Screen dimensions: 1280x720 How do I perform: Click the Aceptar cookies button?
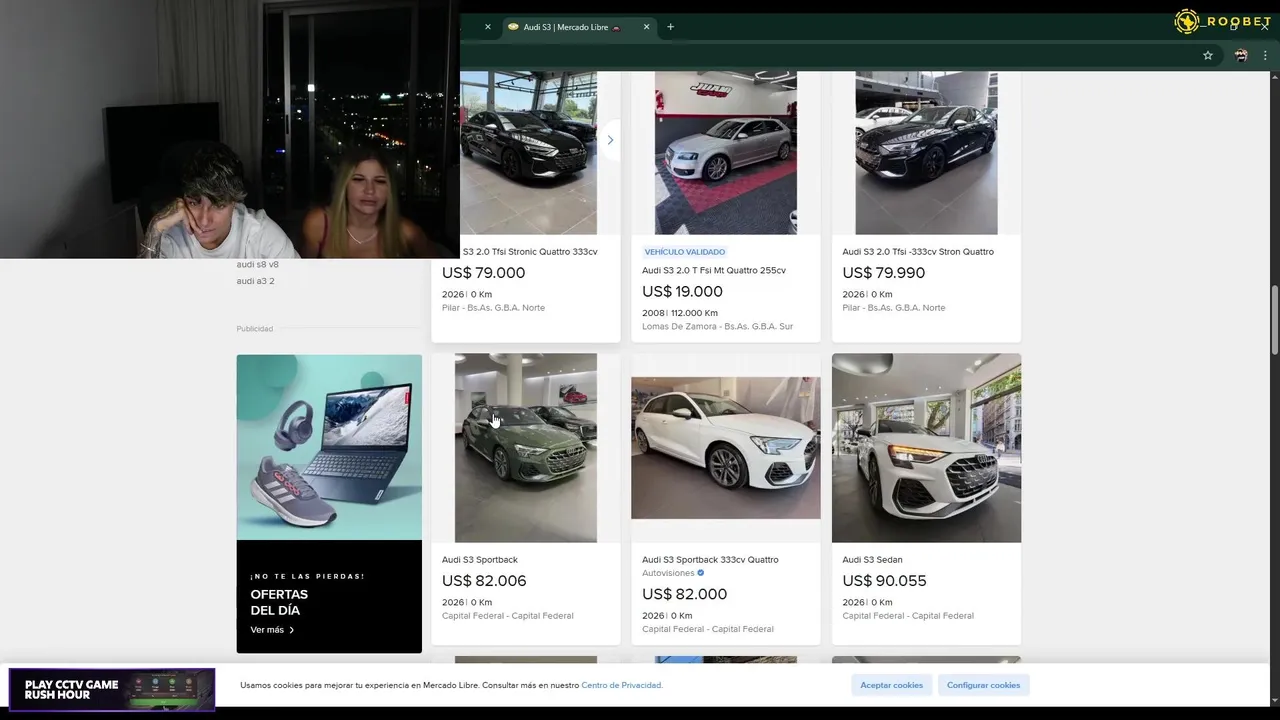892,685
